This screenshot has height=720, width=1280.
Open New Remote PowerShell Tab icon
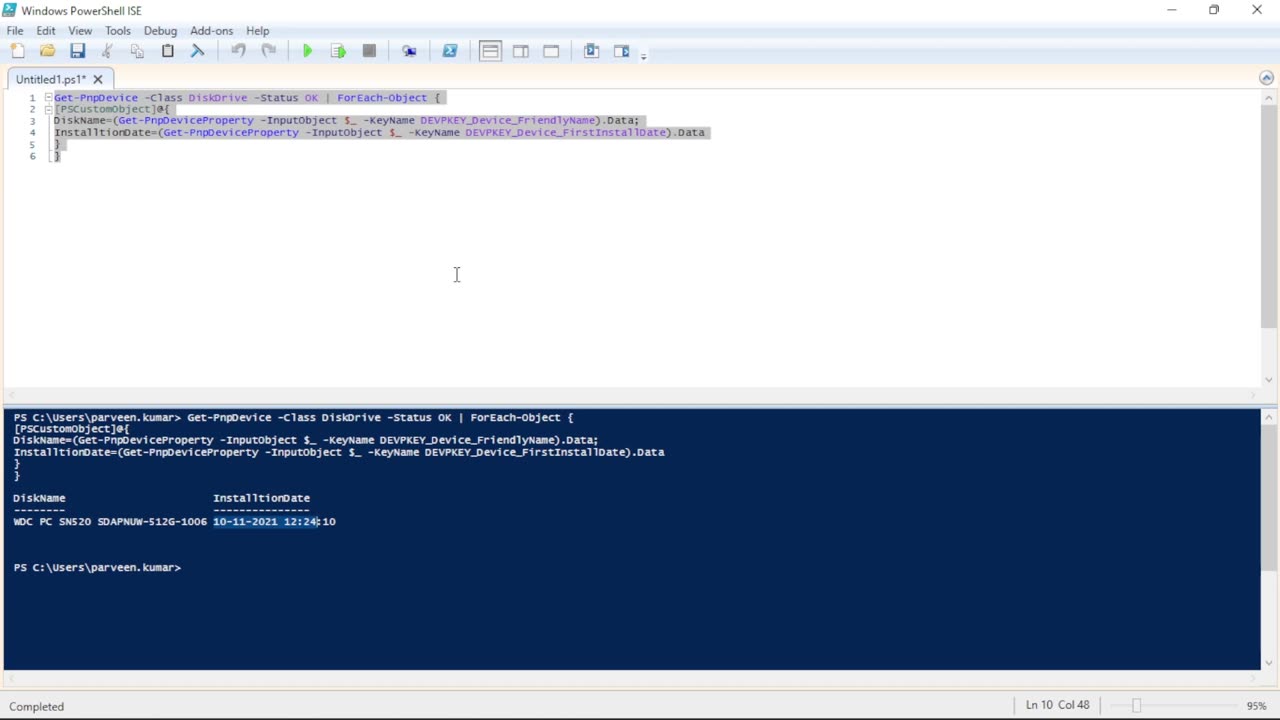409,51
